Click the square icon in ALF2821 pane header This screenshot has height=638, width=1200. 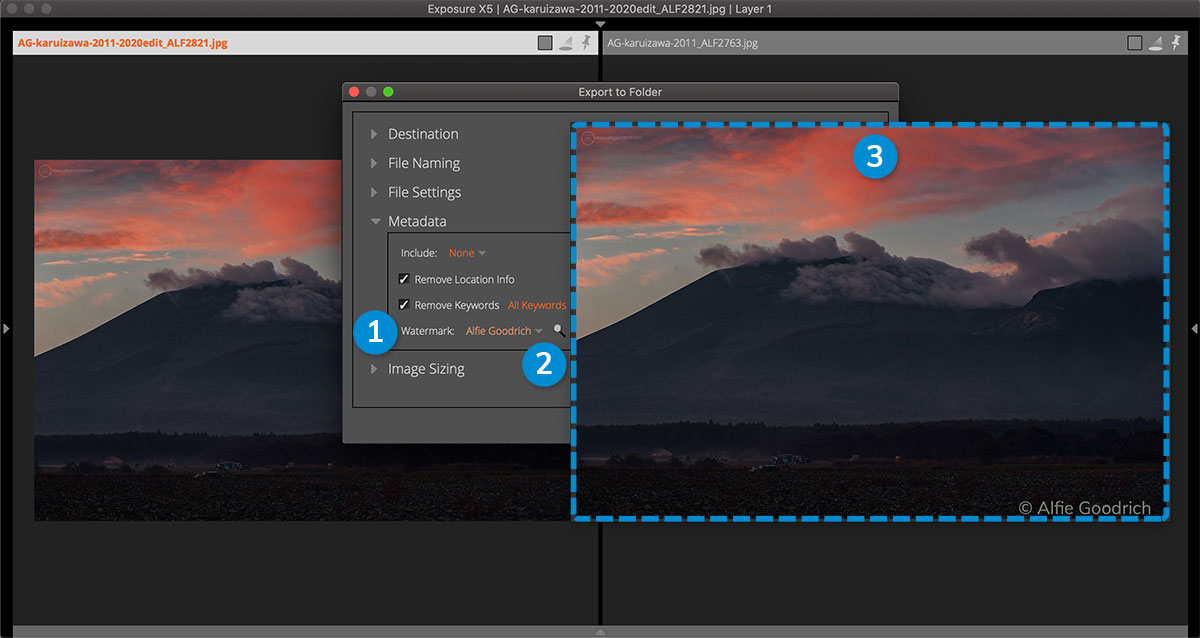544,43
